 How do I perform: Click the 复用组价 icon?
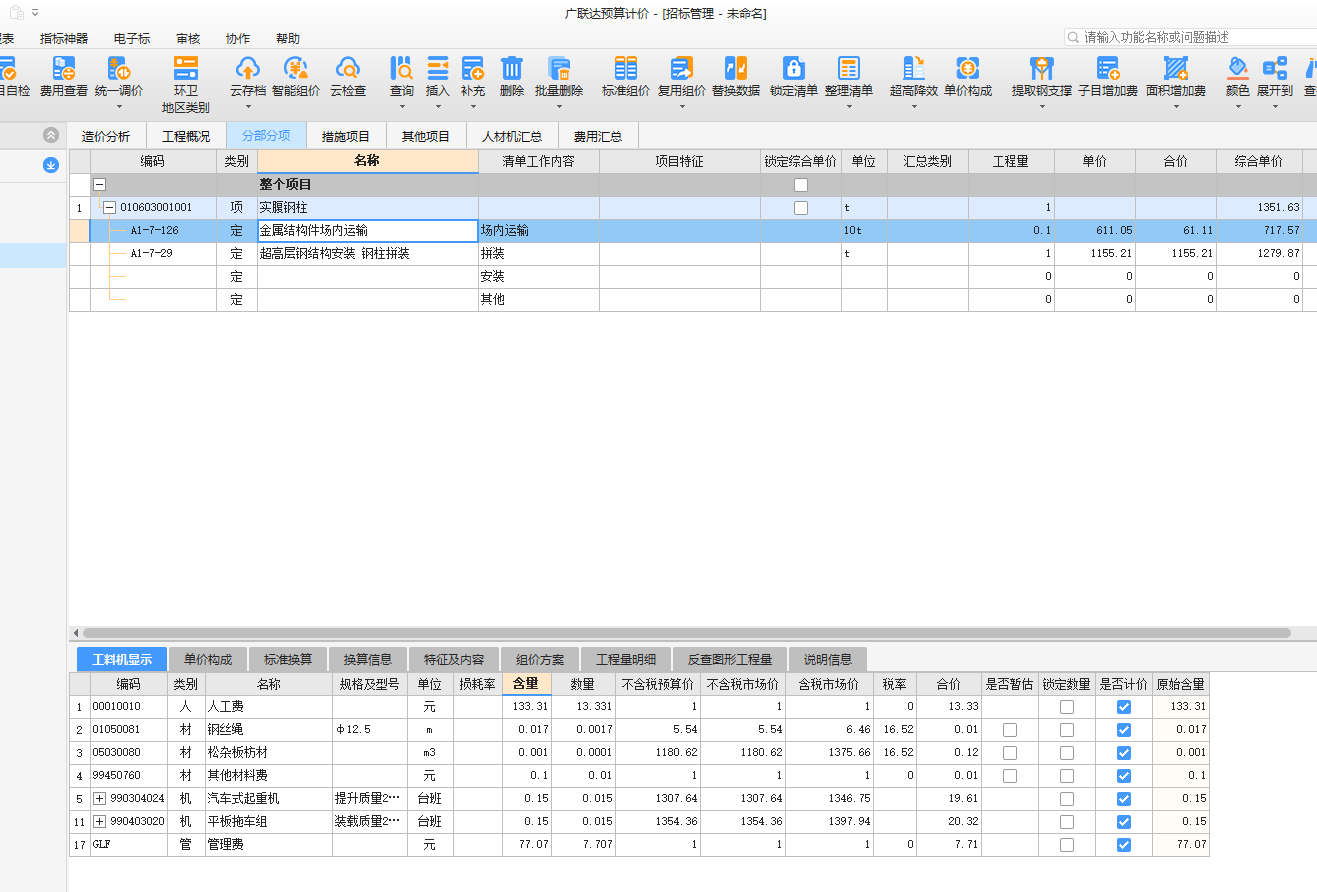tap(682, 68)
